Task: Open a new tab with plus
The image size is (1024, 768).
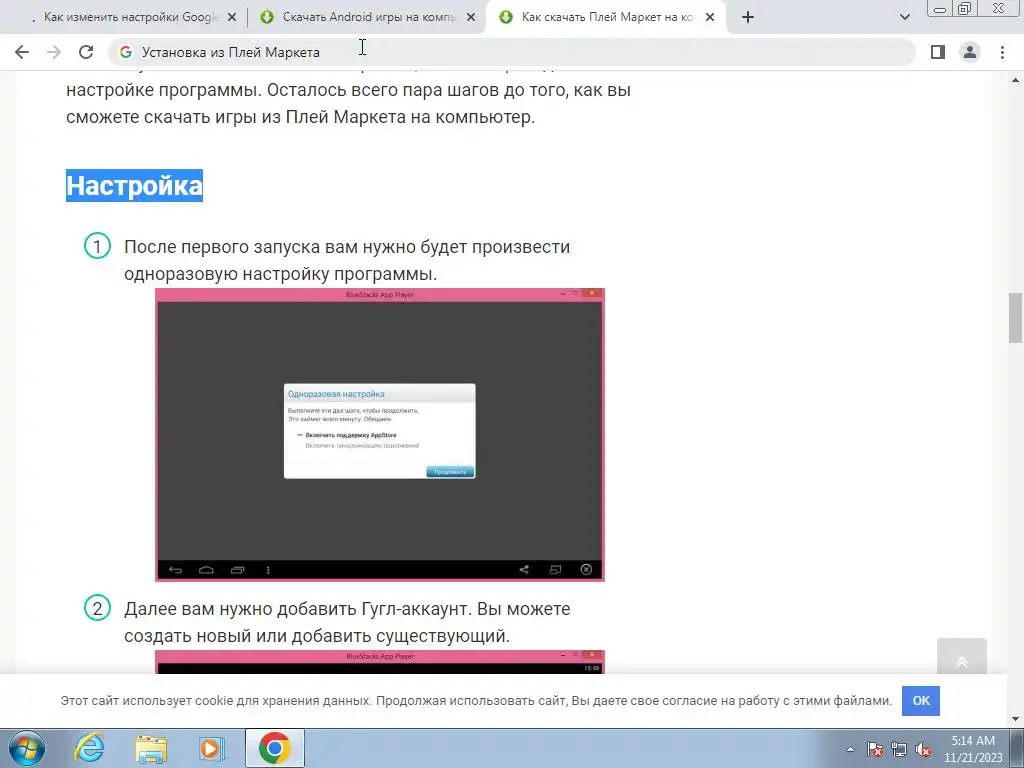Action: click(x=748, y=18)
